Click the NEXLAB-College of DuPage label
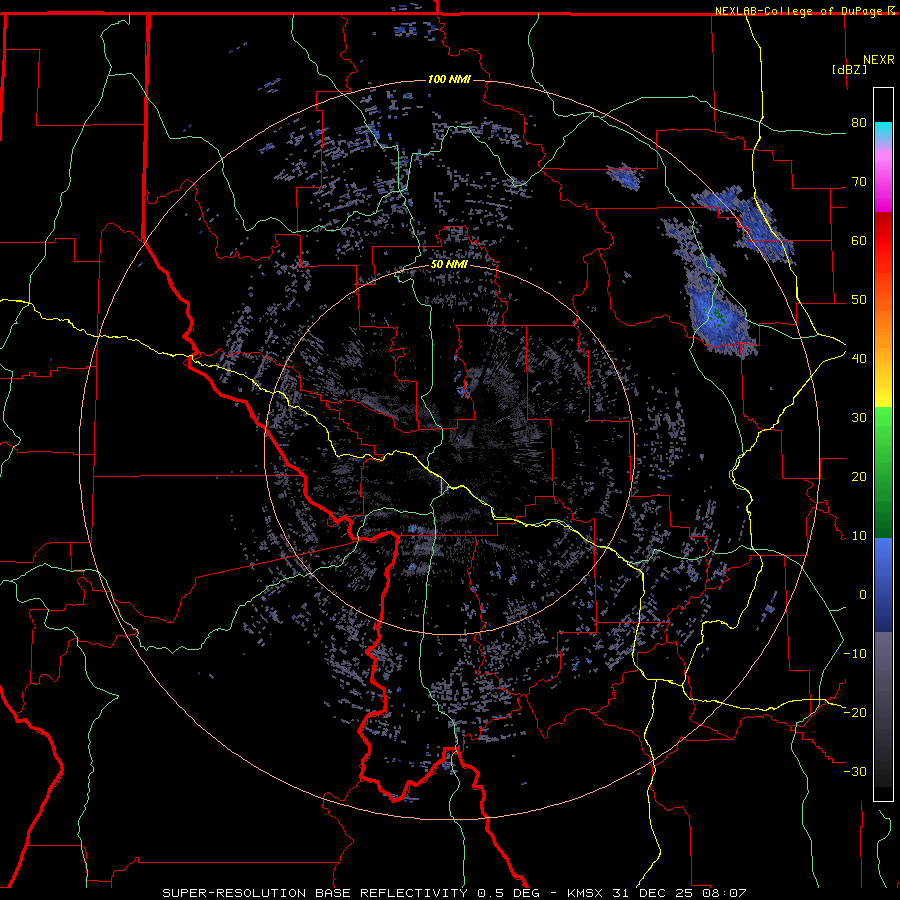Viewport: 900px width, 900px height. pos(799,11)
